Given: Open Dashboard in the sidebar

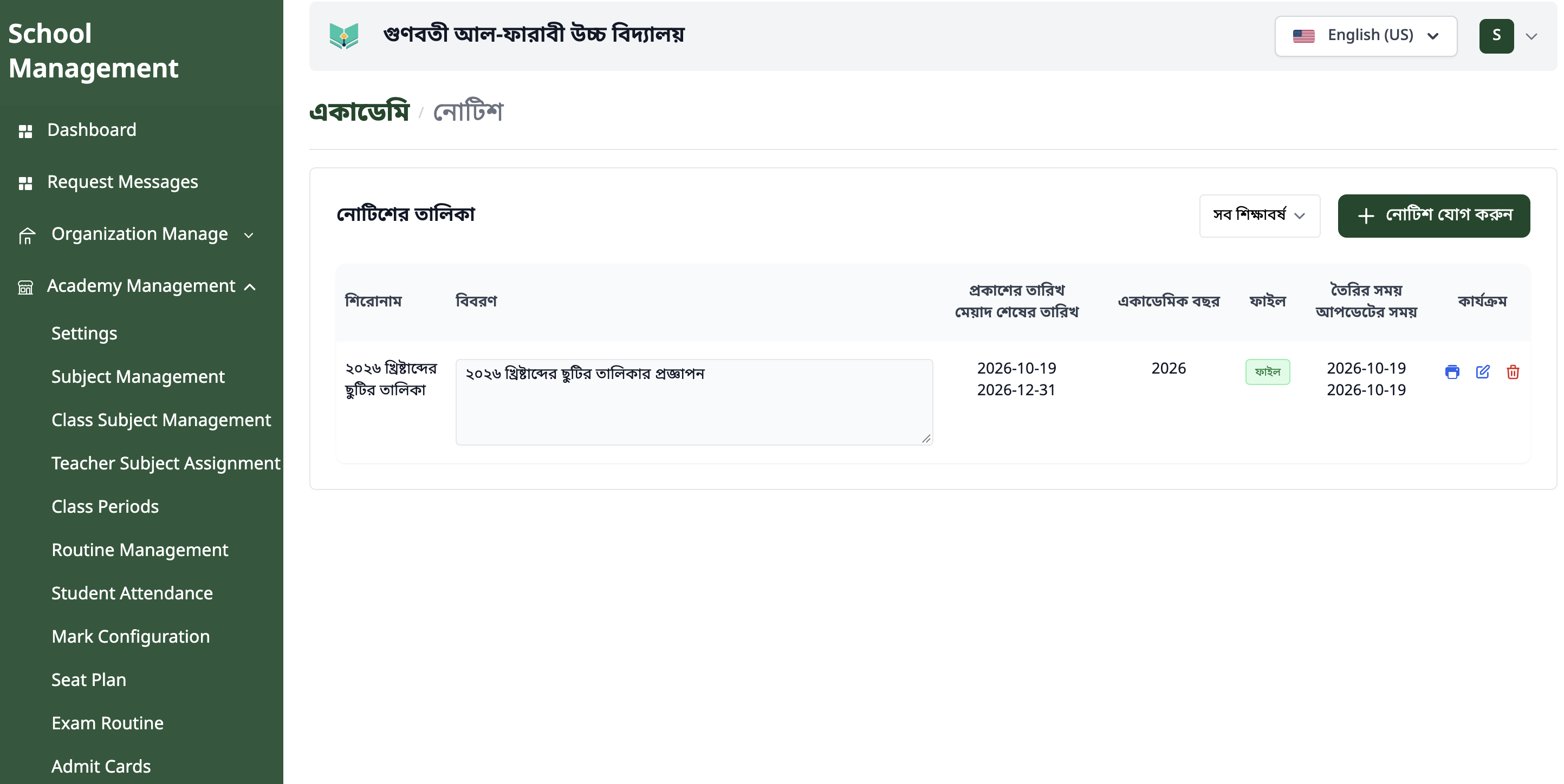Looking at the screenshot, I should (92, 130).
